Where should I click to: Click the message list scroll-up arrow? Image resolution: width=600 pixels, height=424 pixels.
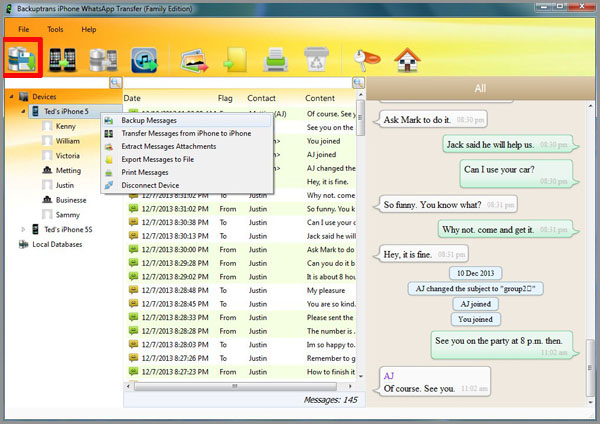coord(360,94)
